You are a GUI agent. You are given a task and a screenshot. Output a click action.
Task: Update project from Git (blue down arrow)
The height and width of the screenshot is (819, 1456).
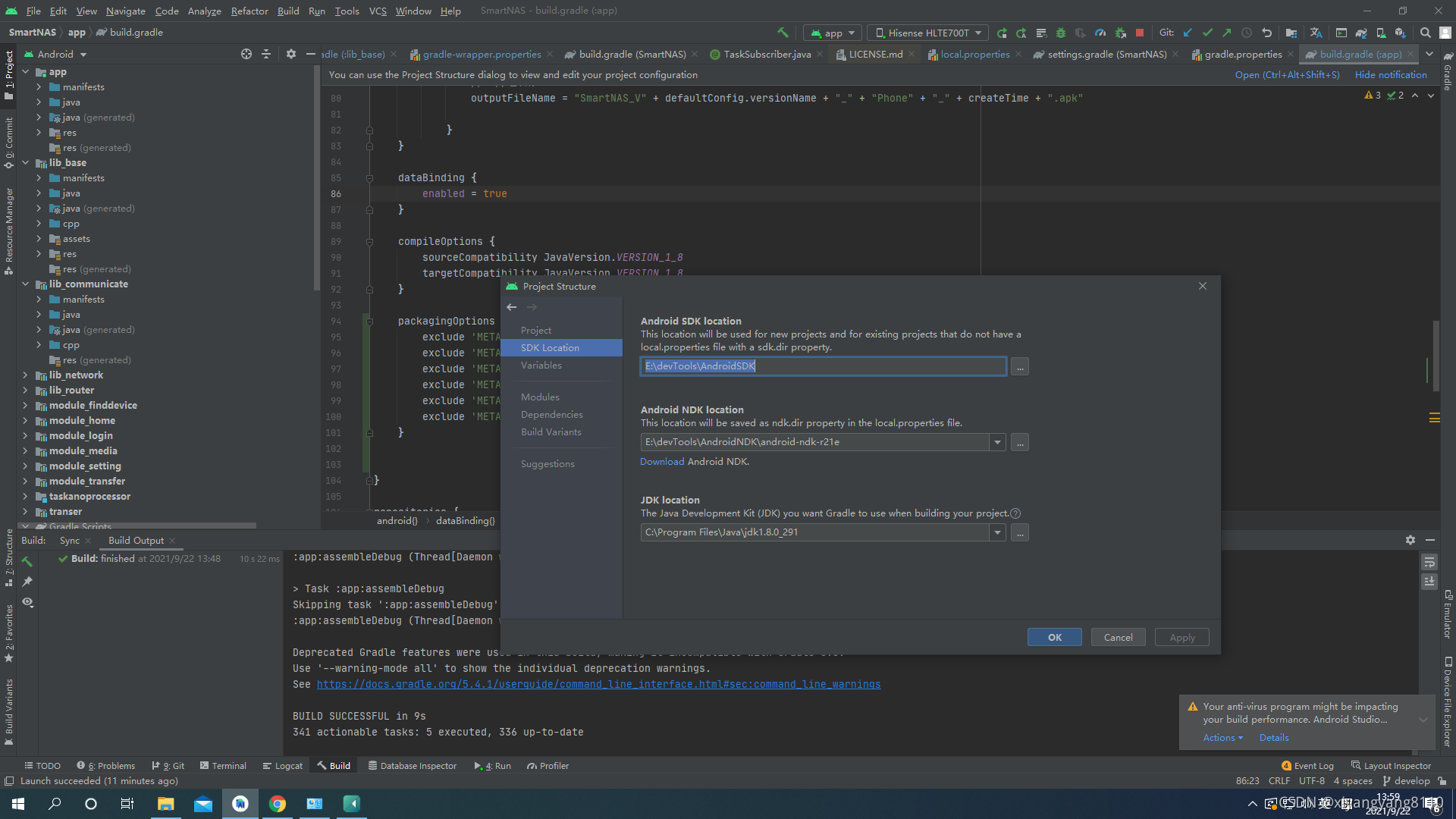pyautogui.click(x=1187, y=33)
